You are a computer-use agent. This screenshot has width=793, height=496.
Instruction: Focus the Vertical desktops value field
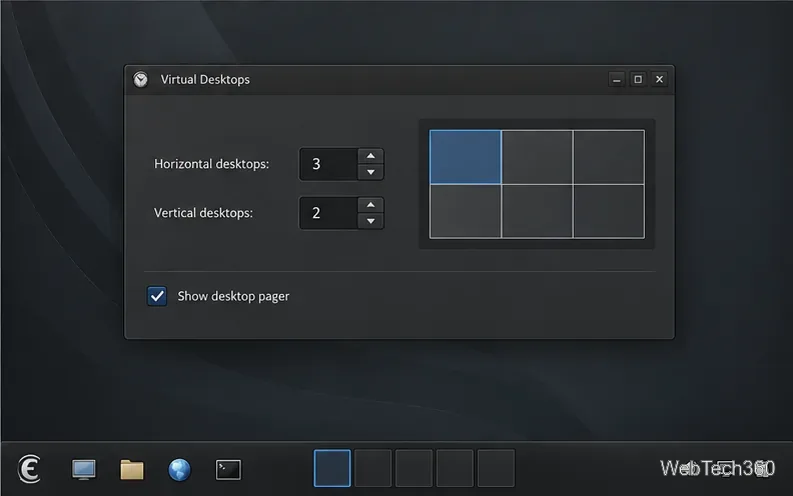tap(329, 213)
